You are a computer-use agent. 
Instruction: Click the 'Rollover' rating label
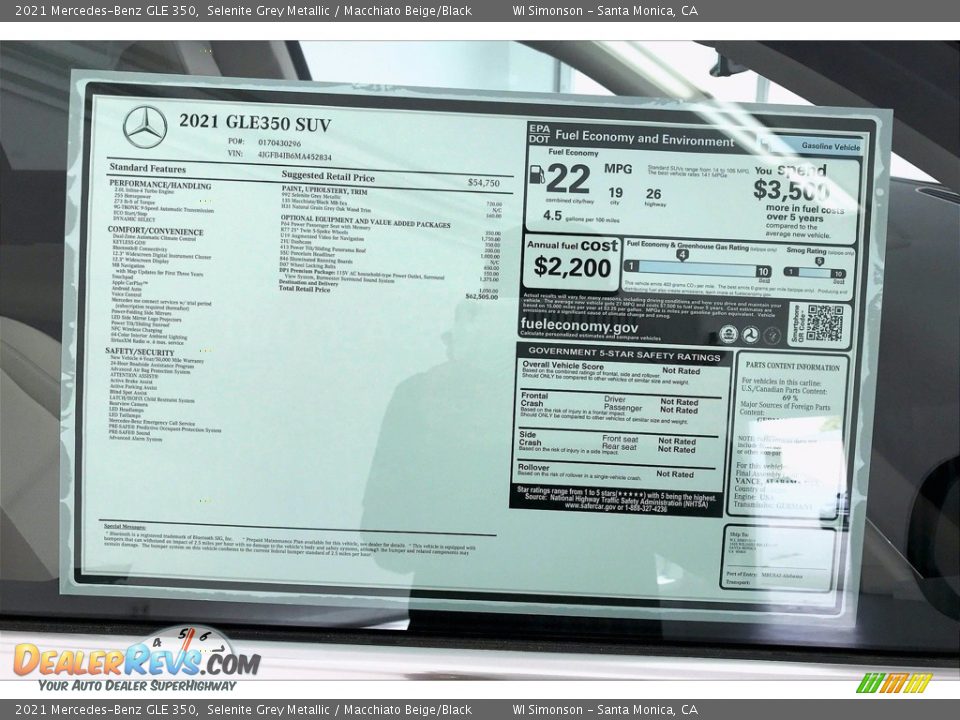pos(533,467)
